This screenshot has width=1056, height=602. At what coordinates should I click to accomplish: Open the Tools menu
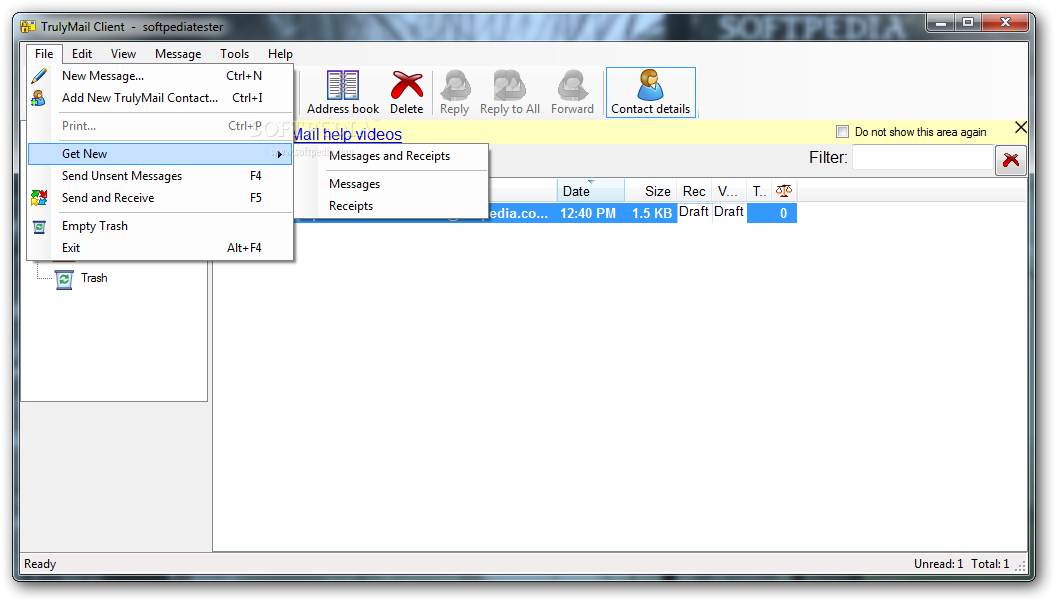click(234, 54)
